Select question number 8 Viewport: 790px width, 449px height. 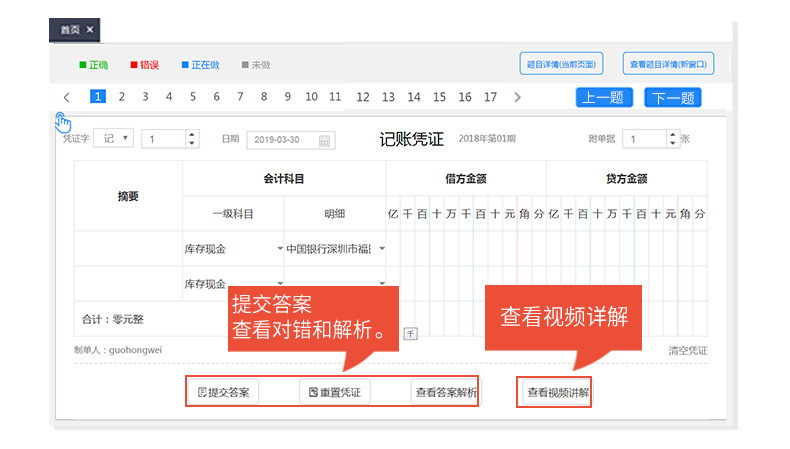(264, 96)
